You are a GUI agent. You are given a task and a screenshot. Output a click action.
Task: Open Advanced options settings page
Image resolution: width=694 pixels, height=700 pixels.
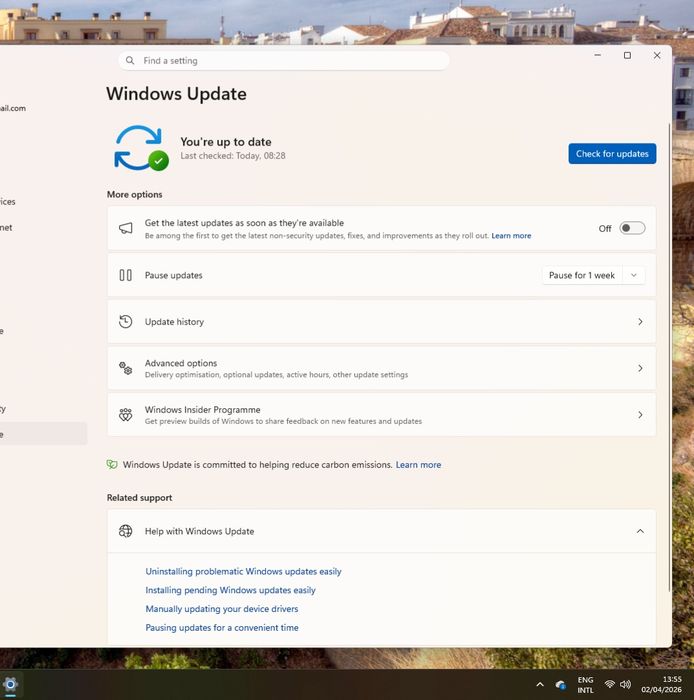381,368
